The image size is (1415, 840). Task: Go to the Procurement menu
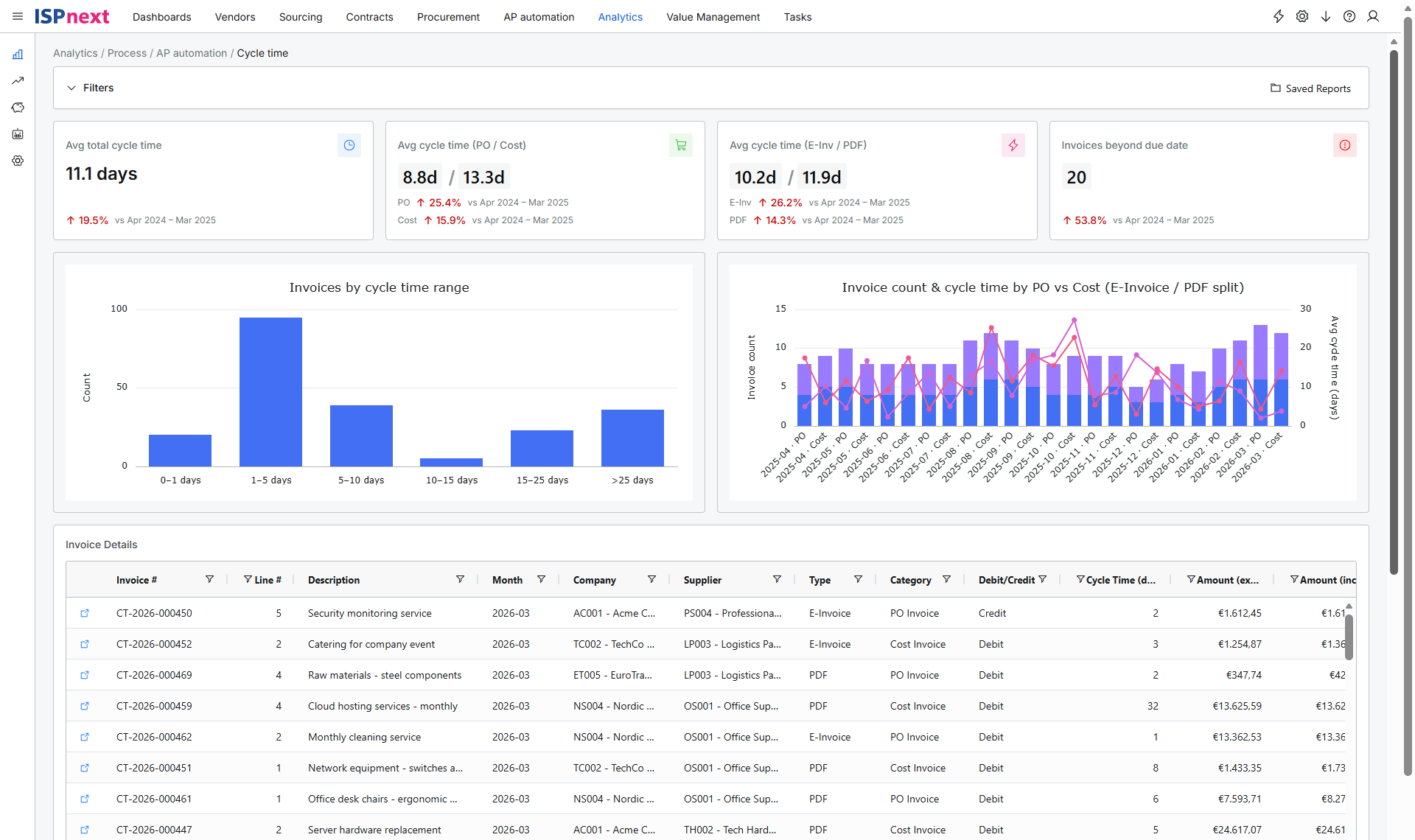point(448,17)
